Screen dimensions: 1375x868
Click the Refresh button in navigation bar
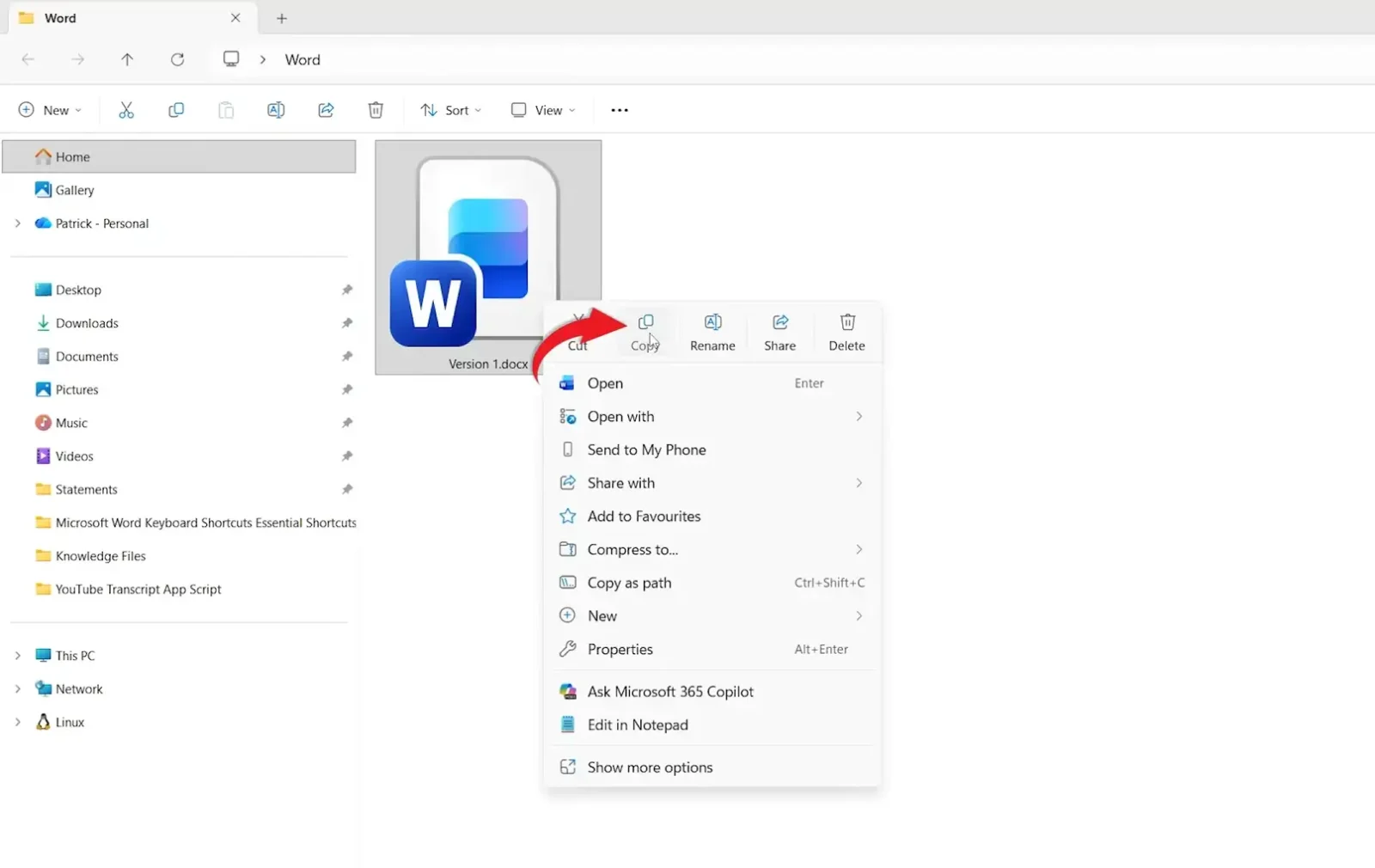[x=177, y=59]
